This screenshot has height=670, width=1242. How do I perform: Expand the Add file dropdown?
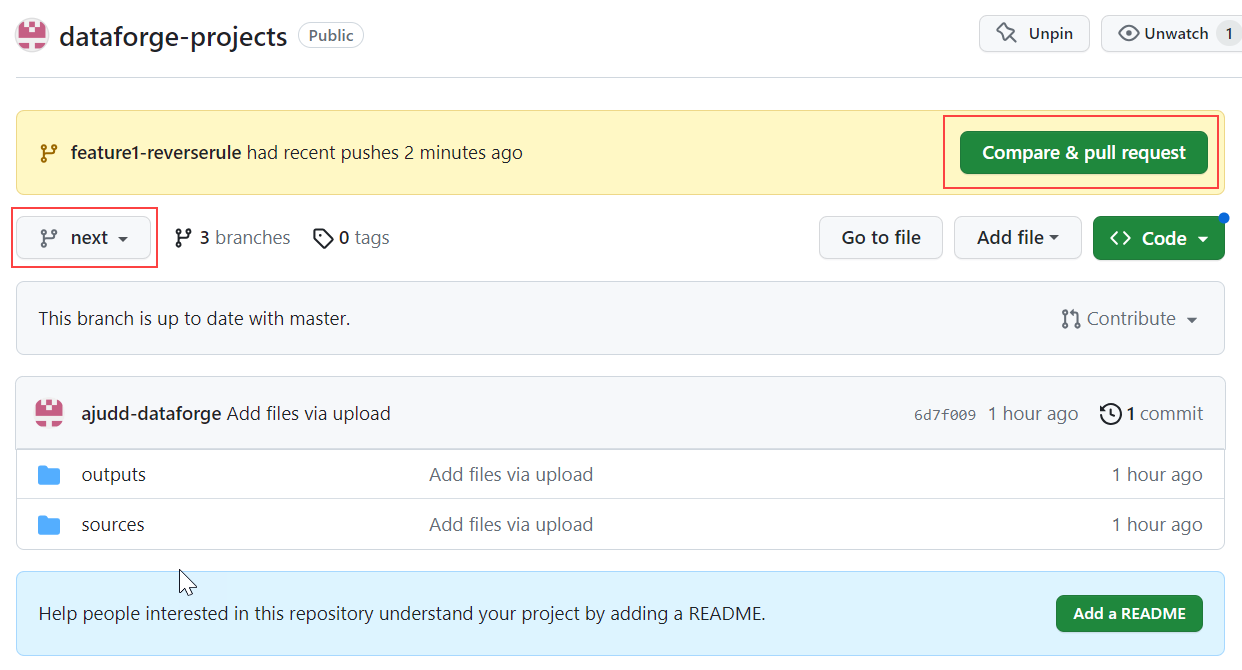pos(1018,238)
